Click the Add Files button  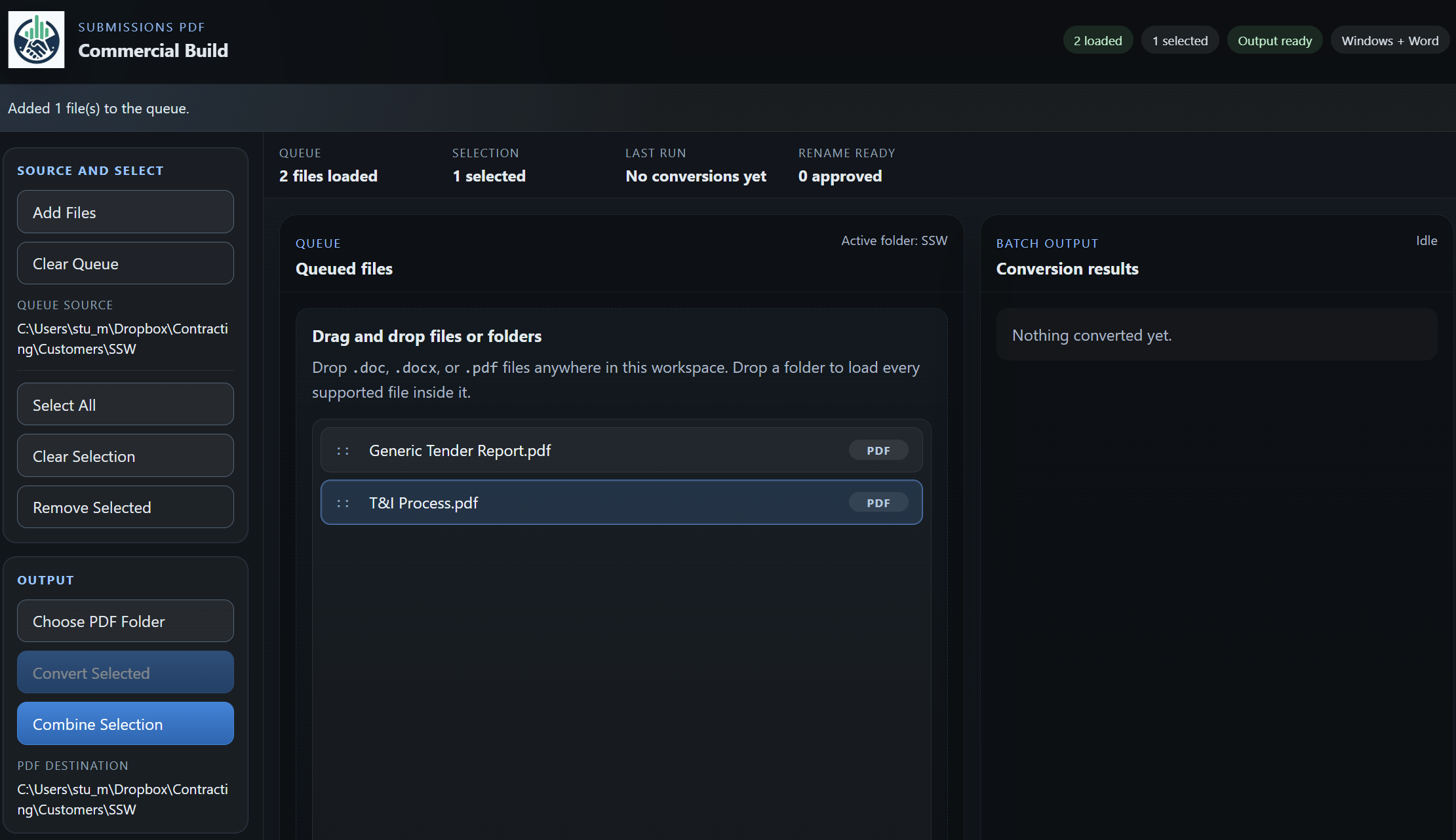pyautogui.click(x=125, y=212)
